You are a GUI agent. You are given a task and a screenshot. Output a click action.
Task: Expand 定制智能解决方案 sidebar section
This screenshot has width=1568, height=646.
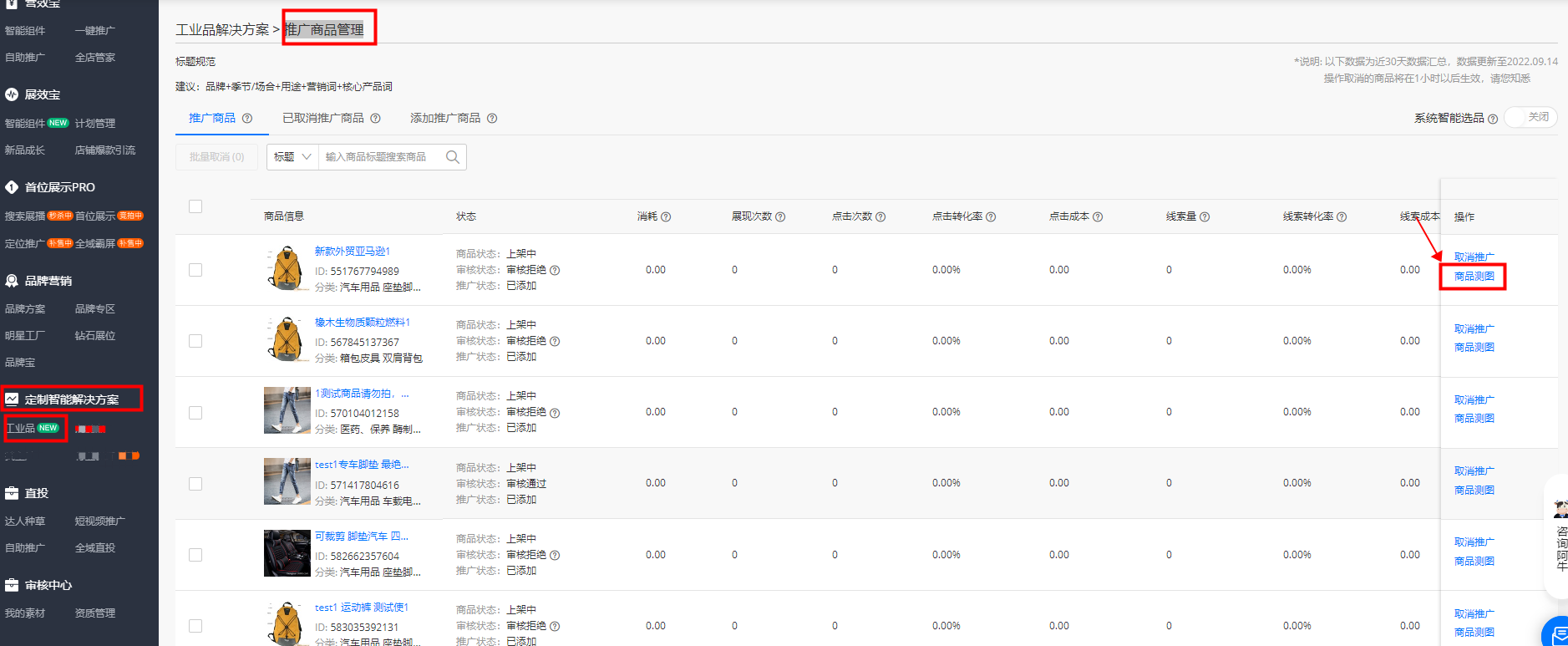pyautogui.click(x=72, y=399)
